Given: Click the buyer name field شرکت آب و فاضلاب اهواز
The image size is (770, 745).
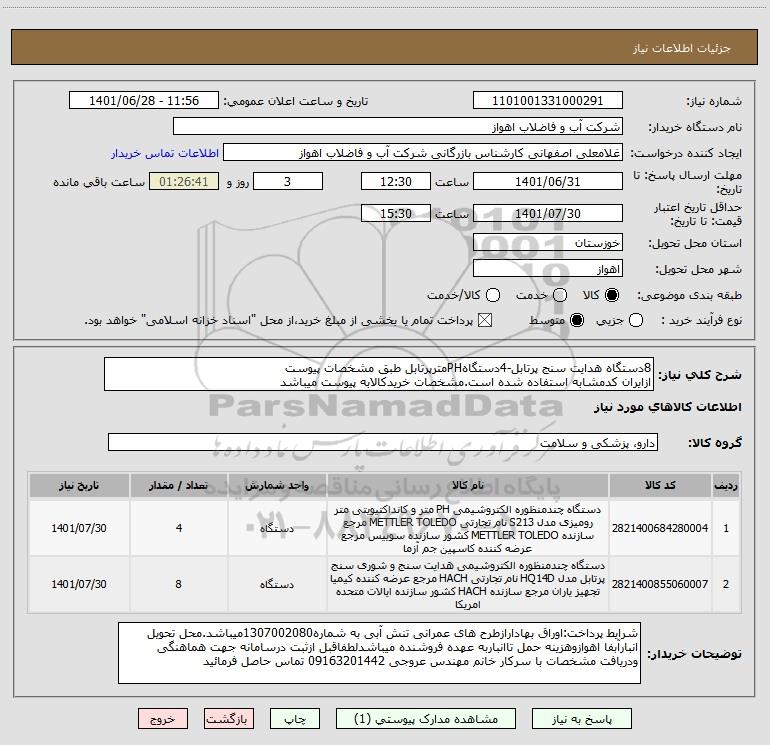Looking at the screenshot, I should [398, 127].
